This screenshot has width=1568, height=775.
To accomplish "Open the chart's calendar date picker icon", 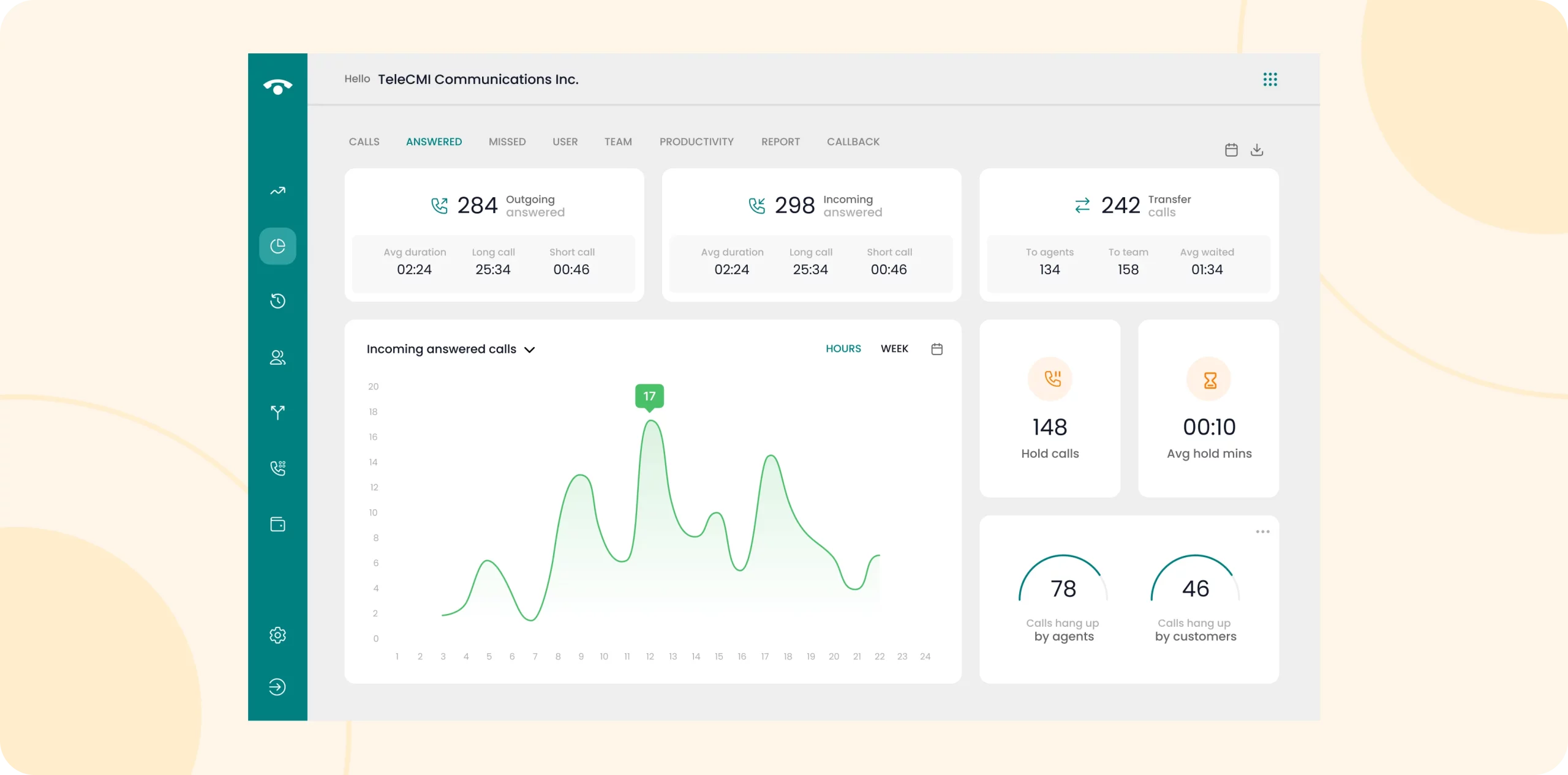I will [x=937, y=349].
